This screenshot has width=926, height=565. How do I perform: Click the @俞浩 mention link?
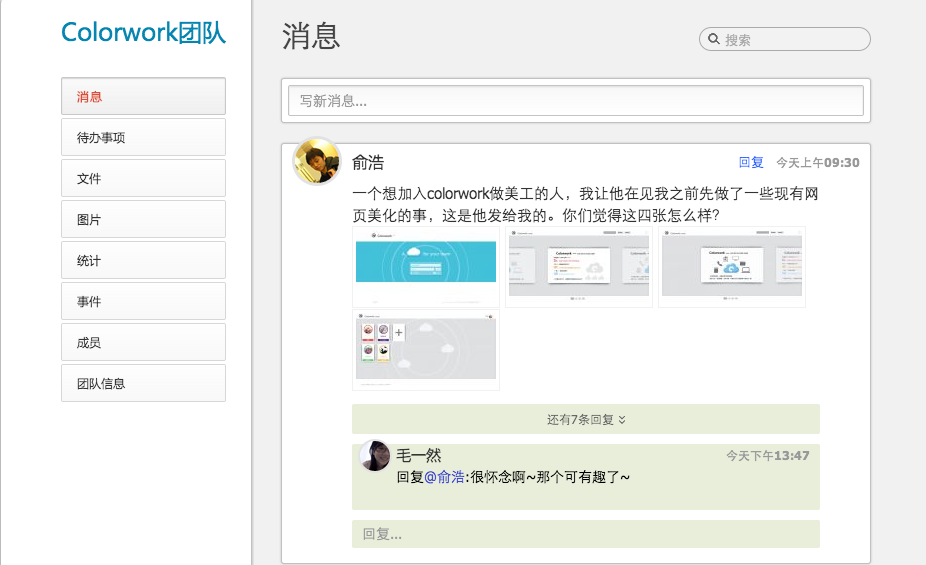tap(444, 477)
